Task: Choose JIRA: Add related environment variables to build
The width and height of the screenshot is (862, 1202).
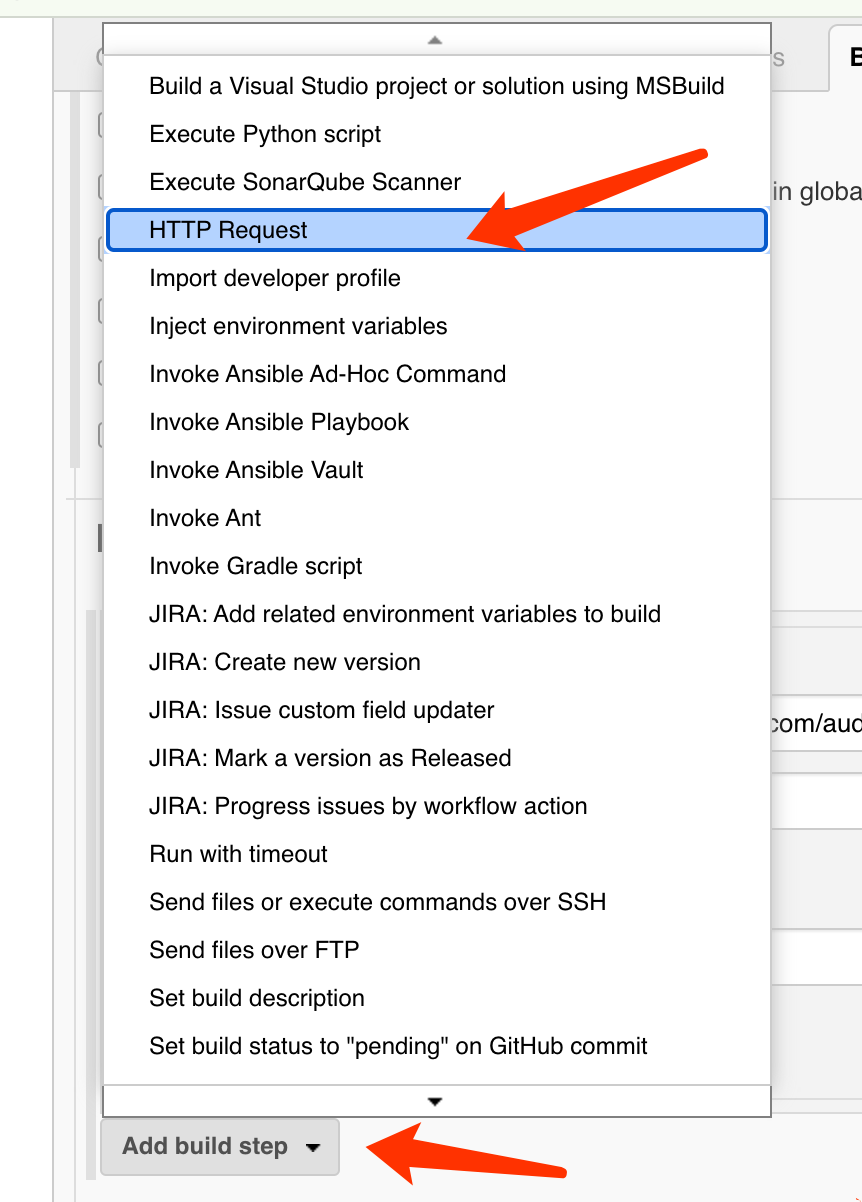Action: click(436, 614)
